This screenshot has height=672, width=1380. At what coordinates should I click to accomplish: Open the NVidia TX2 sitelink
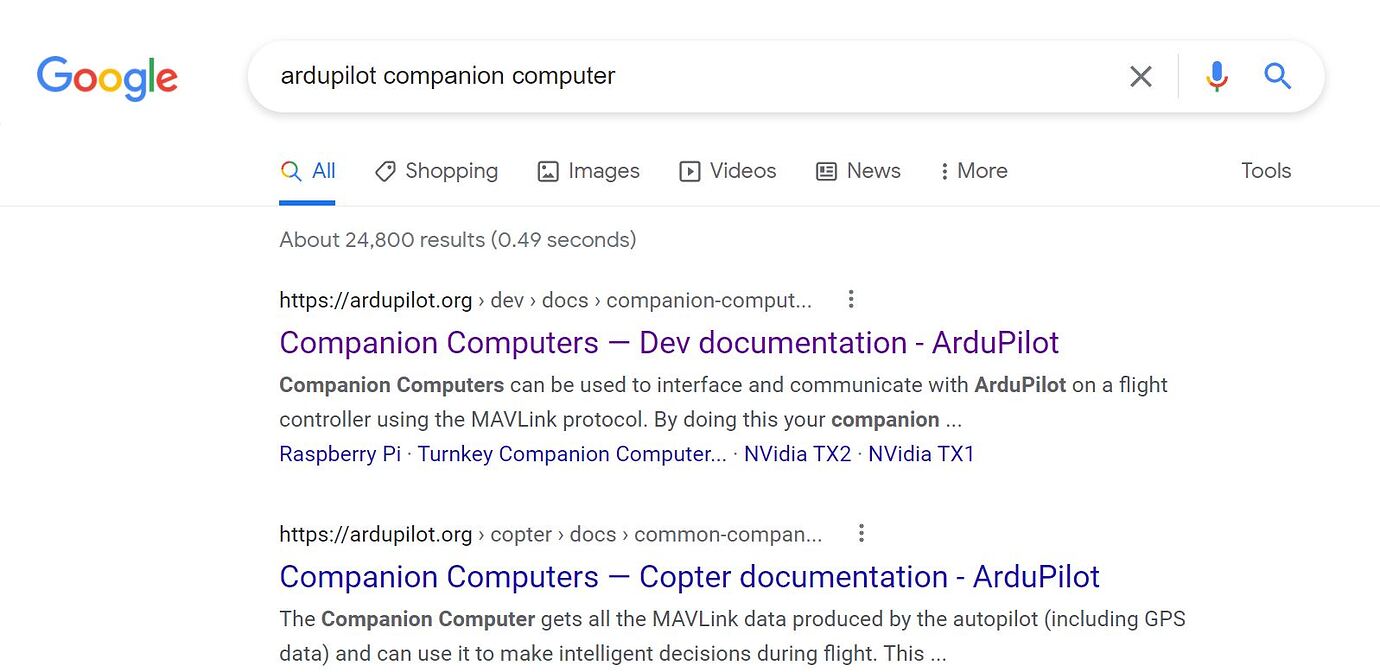tap(797, 454)
